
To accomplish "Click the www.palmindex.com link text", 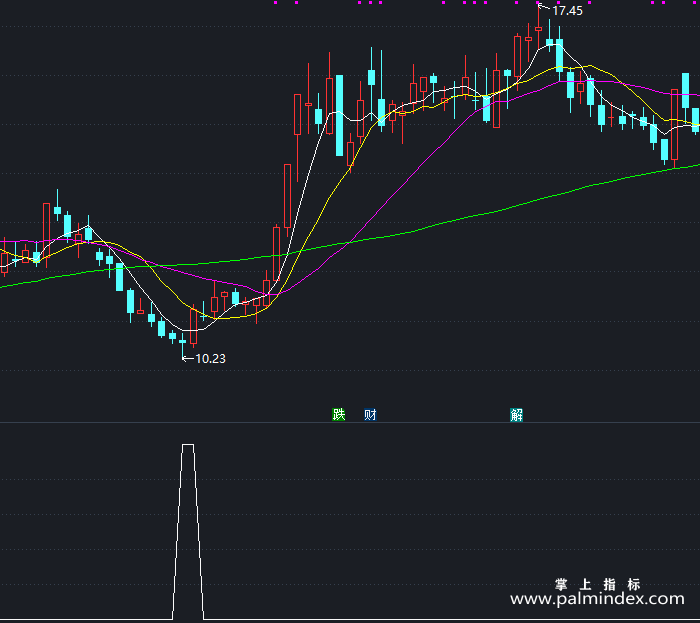I will click(597, 599).
